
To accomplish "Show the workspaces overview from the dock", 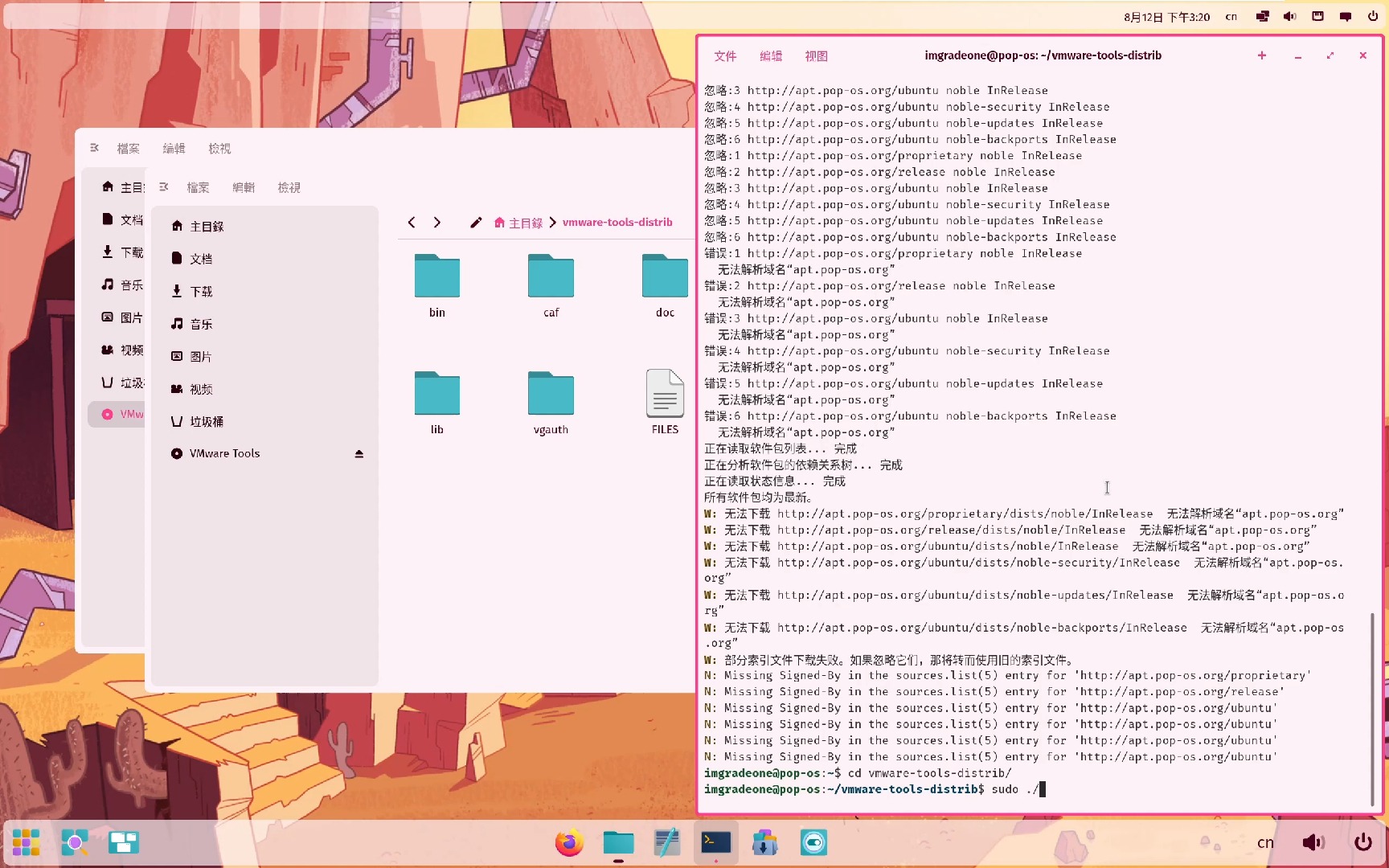I will 124,842.
